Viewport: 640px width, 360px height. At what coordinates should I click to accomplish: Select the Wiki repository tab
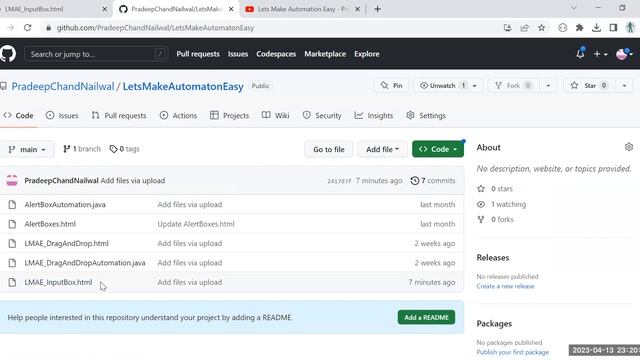(276, 116)
